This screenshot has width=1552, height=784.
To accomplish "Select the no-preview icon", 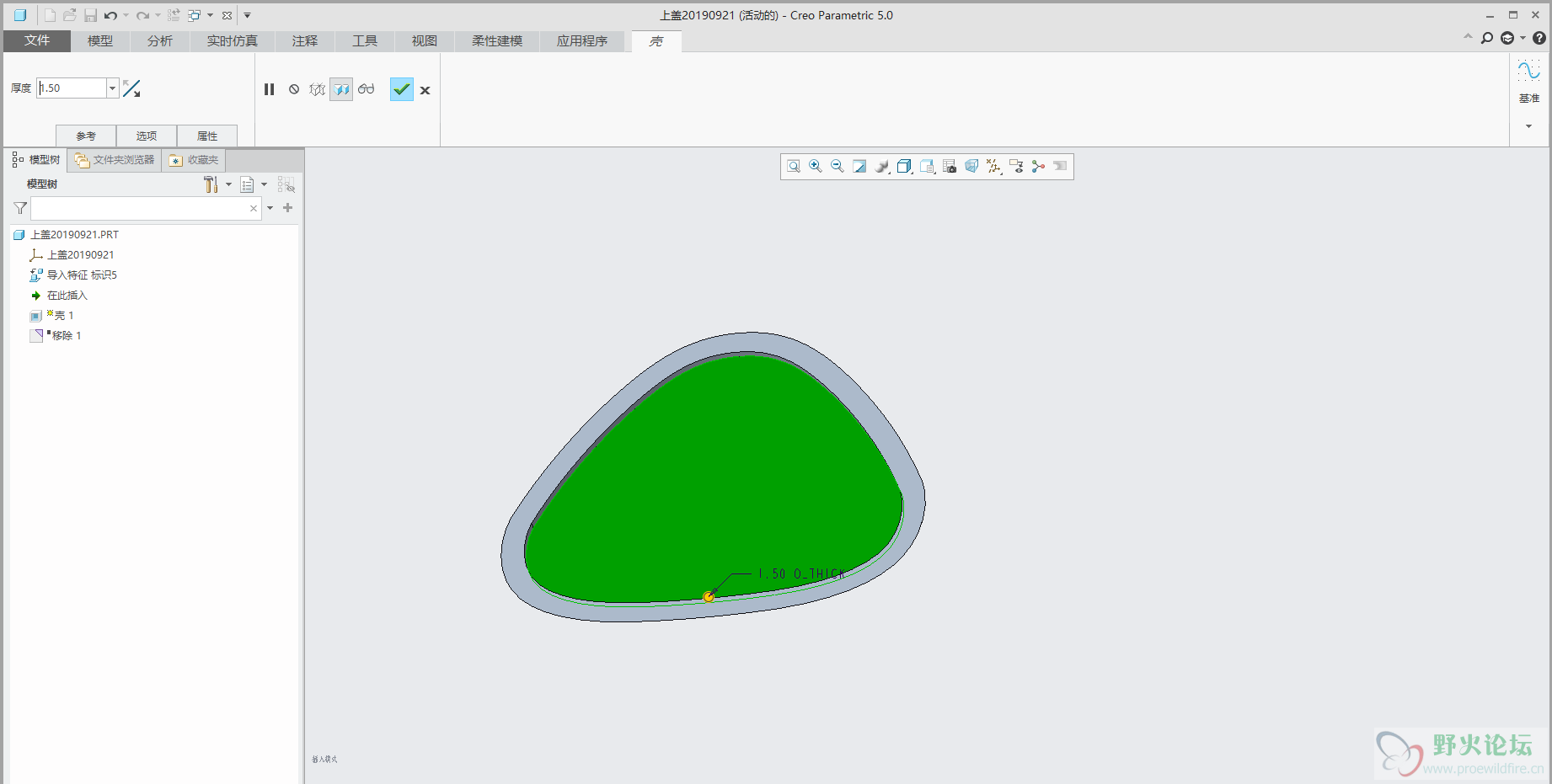I will 294,89.
